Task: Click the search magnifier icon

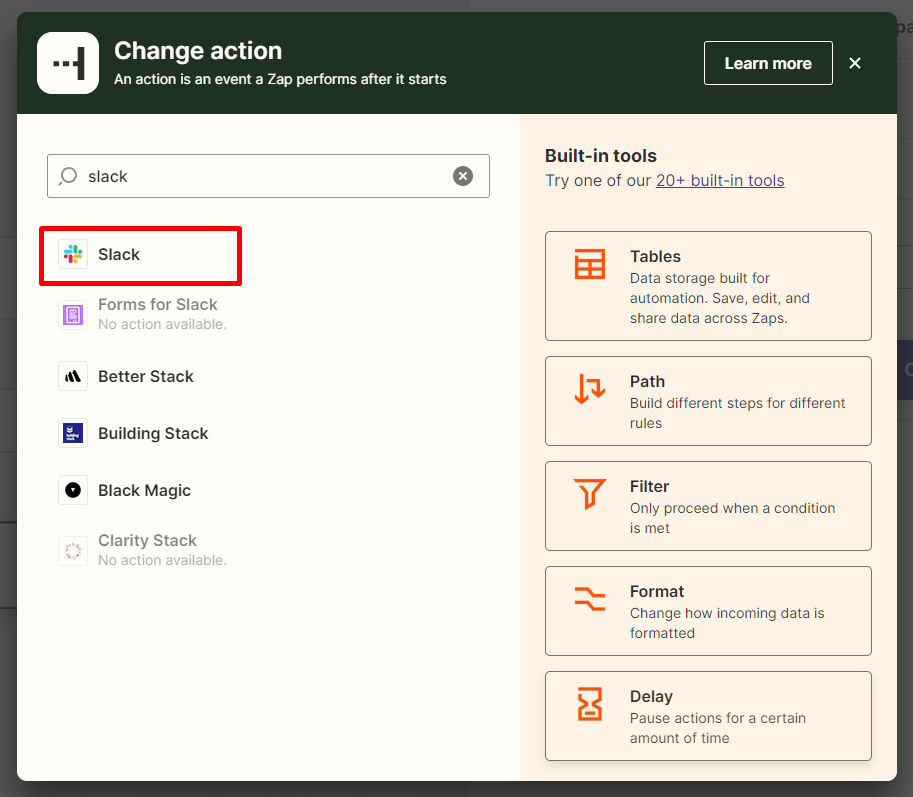Action: [x=68, y=176]
